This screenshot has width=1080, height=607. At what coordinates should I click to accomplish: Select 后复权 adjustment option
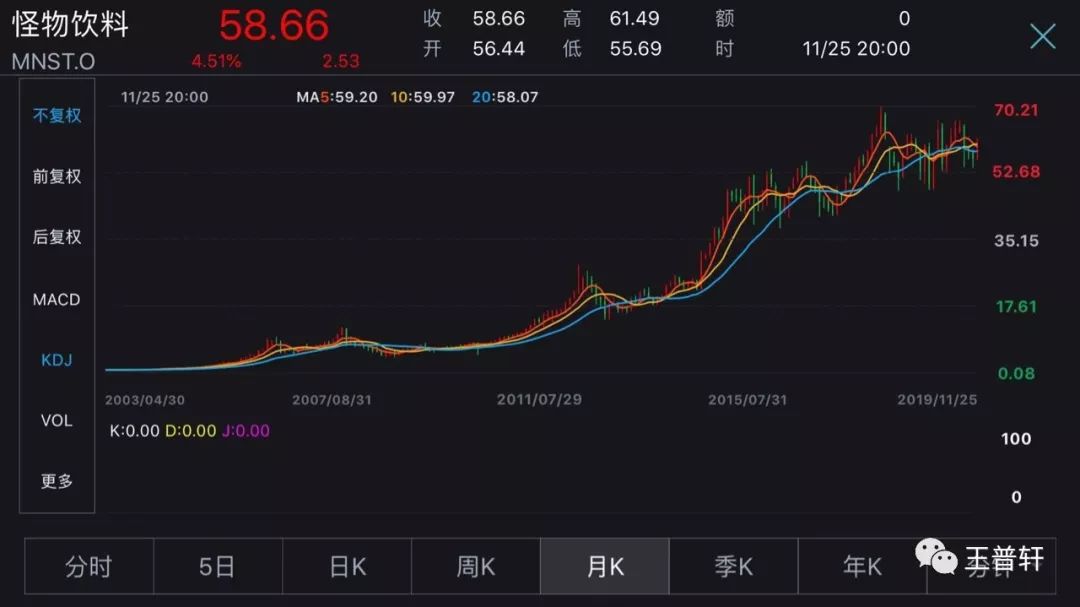point(56,237)
